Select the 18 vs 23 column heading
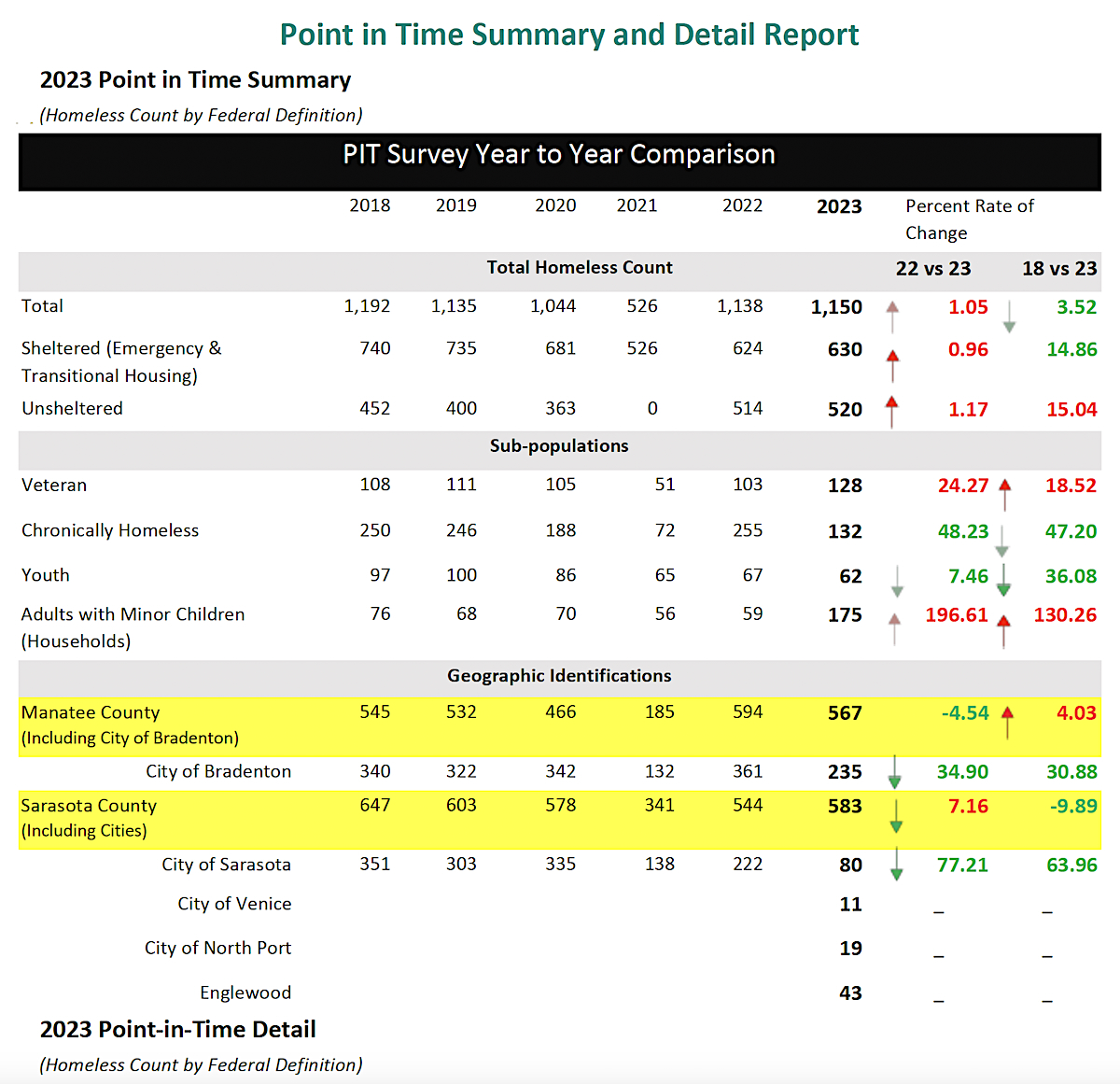Viewport: 1120px width, 1084px height. 1059,269
